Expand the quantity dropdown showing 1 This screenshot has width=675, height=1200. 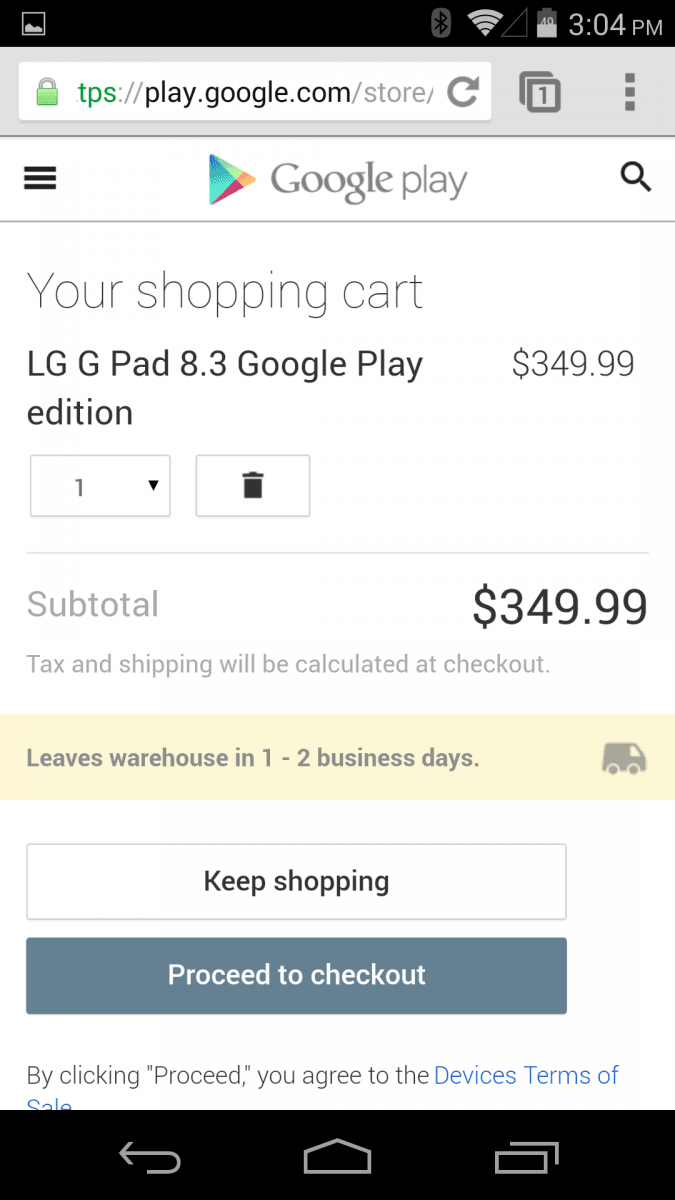100,486
